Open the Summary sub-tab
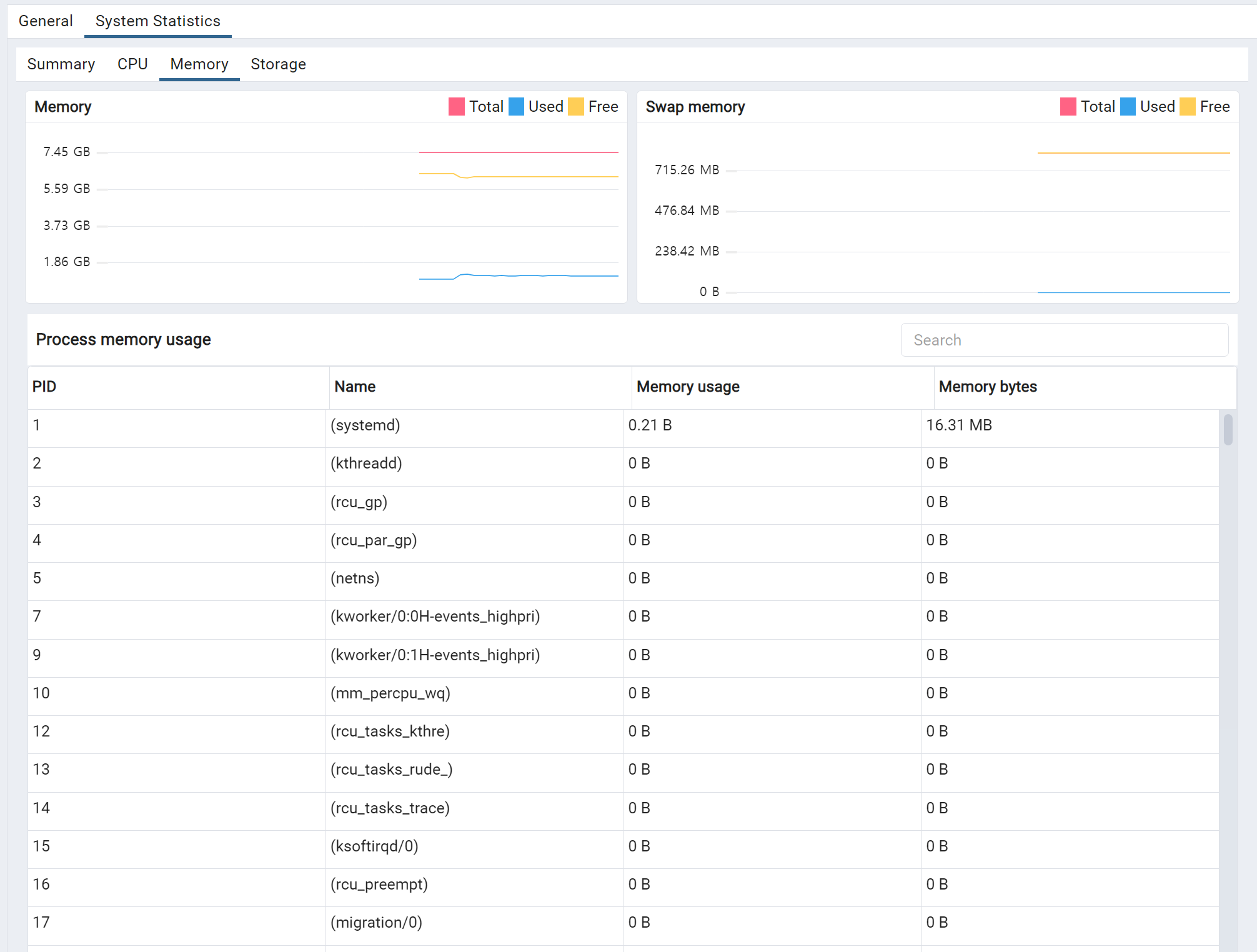Screen dimensions: 1257x952 click(61, 64)
